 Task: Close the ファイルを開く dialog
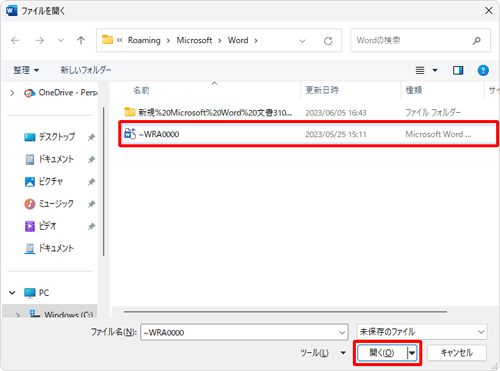(489, 11)
